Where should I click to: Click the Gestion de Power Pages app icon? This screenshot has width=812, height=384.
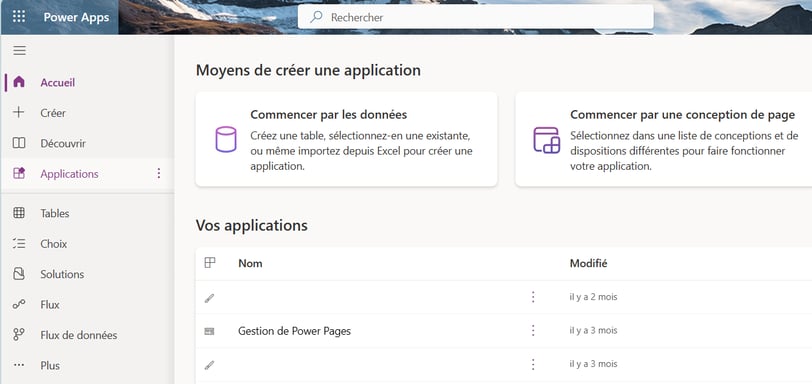[209, 331]
